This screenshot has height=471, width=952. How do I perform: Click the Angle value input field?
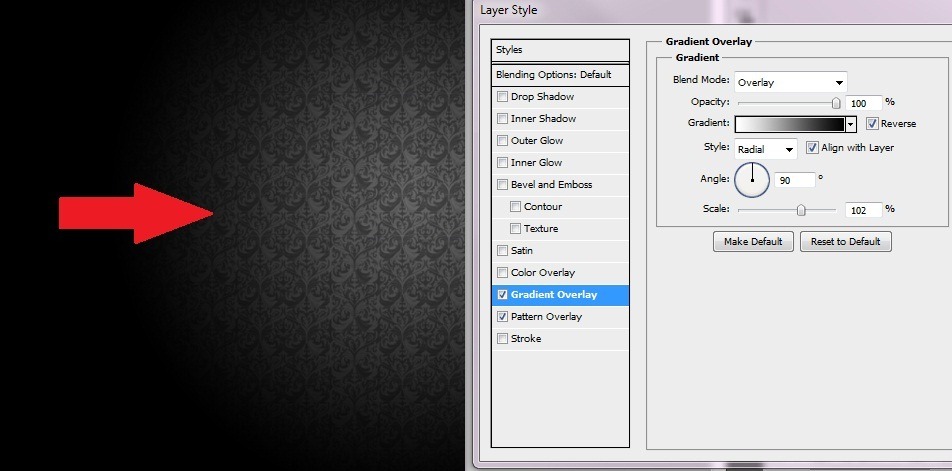[x=795, y=180]
